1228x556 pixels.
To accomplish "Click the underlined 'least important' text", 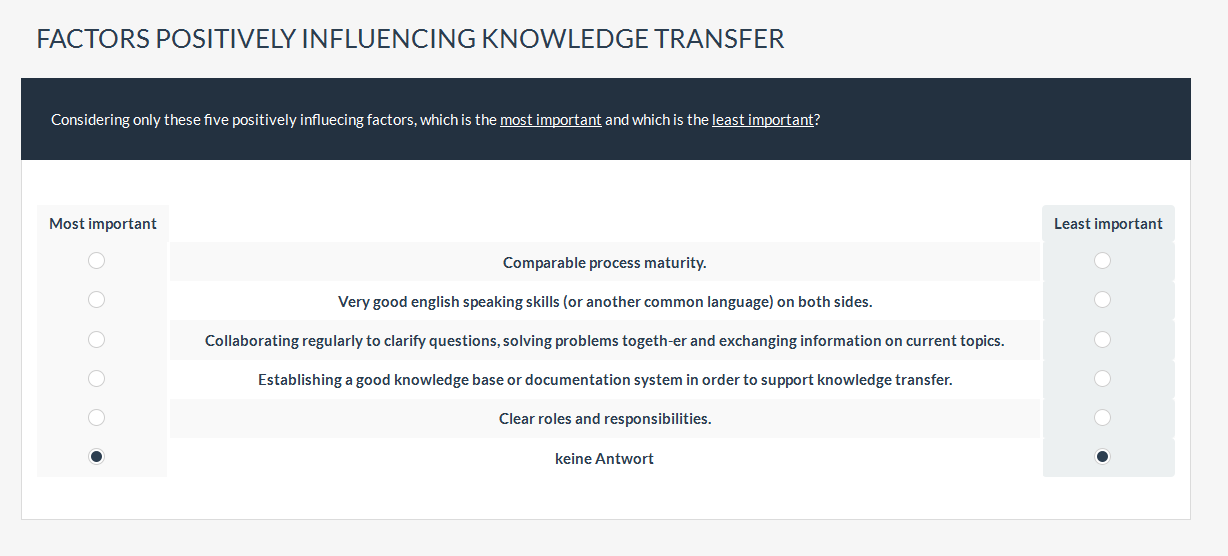I will 763,120.
